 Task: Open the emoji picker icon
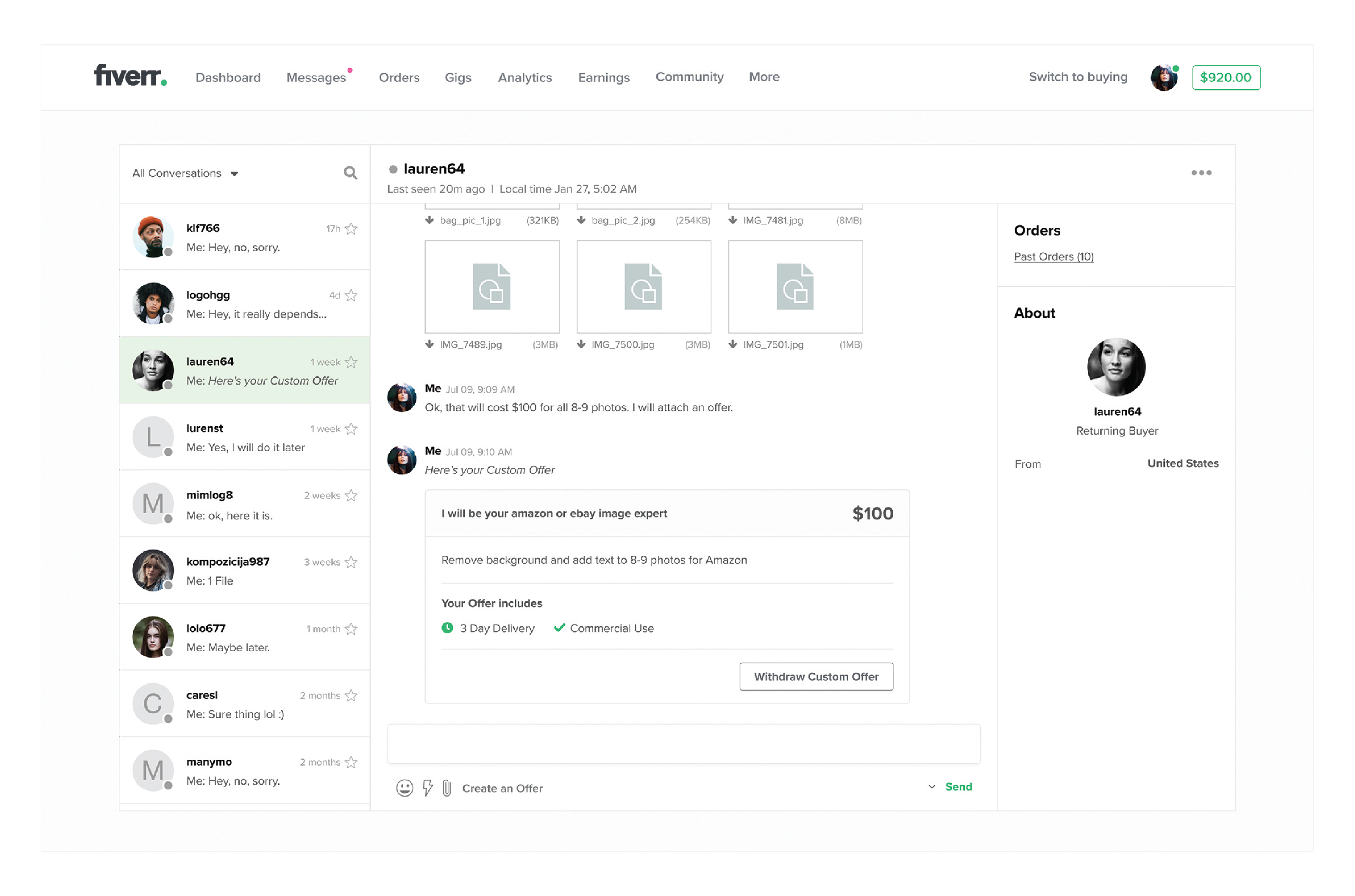405,789
